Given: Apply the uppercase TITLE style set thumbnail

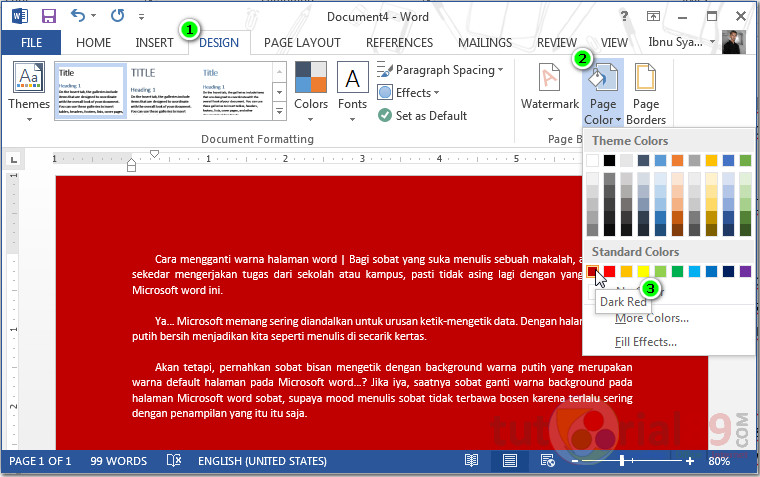Looking at the screenshot, I should pos(161,91).
